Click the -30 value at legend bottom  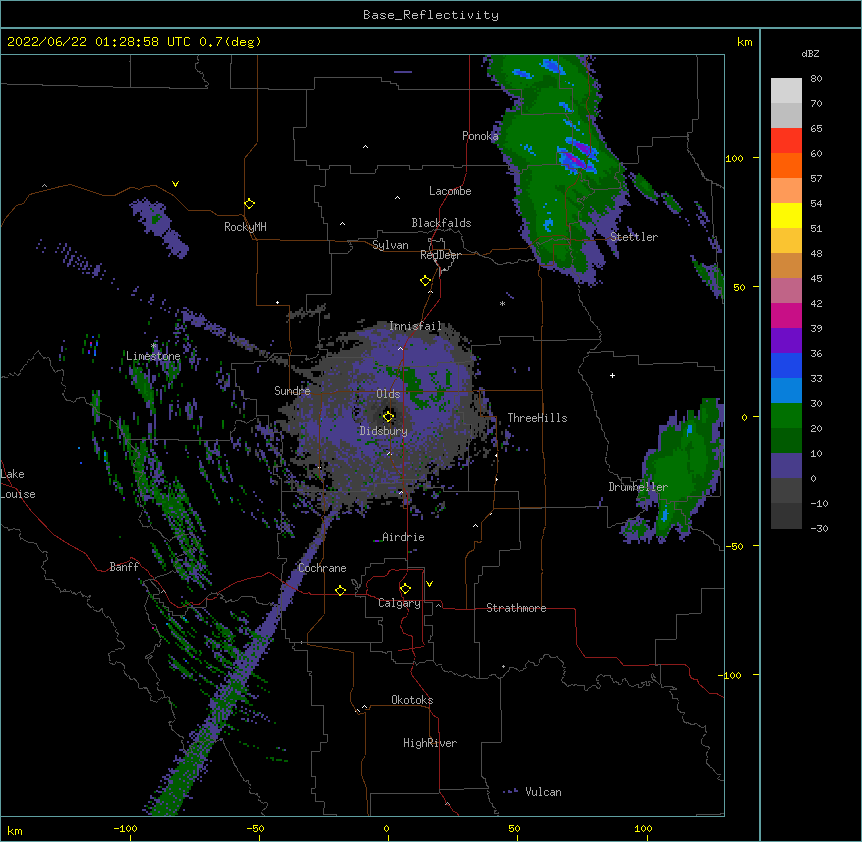tap(819, 528)
